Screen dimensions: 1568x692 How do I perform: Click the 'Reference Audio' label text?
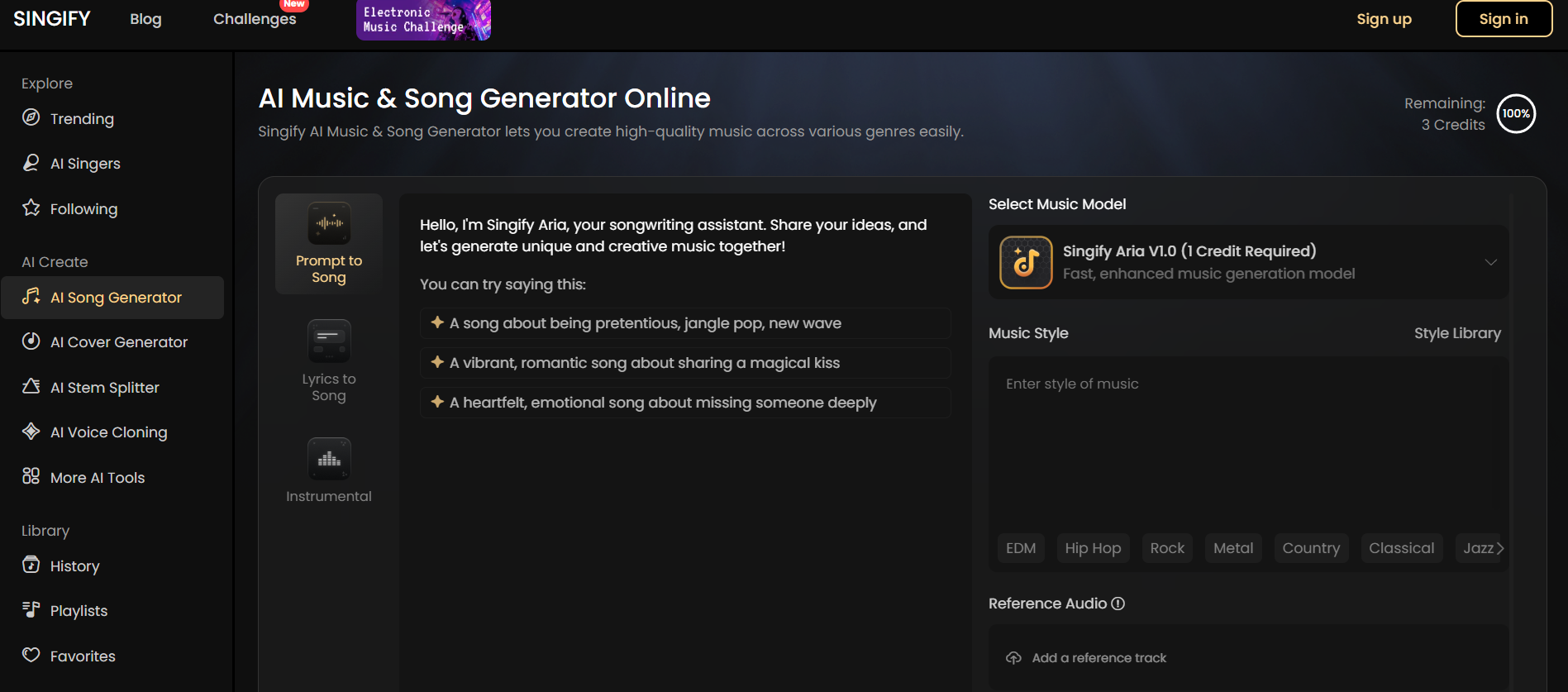tap(1047, 604)
